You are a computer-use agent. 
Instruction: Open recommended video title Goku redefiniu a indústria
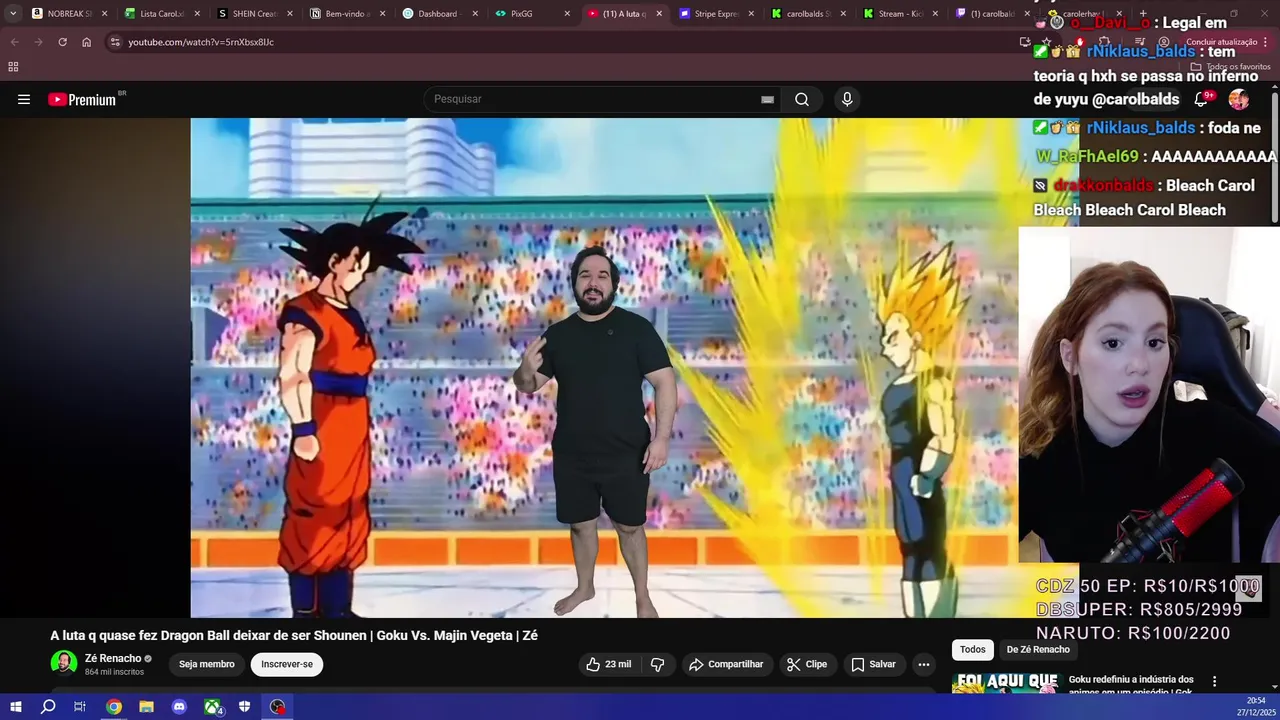1131,685
